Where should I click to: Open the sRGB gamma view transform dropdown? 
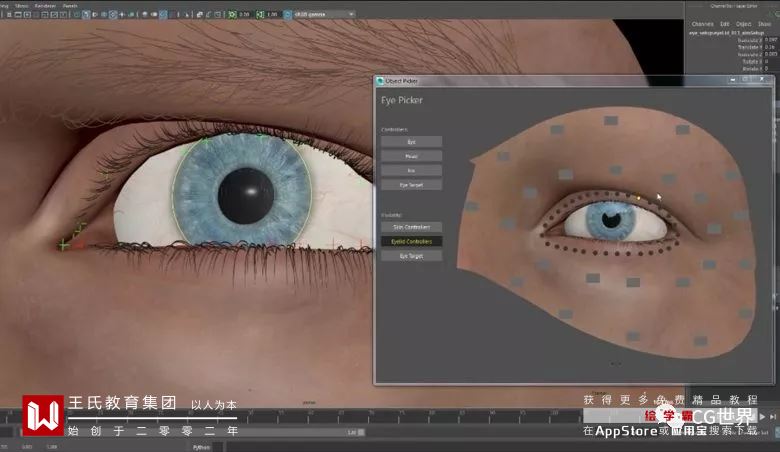(x=324, y=14)
